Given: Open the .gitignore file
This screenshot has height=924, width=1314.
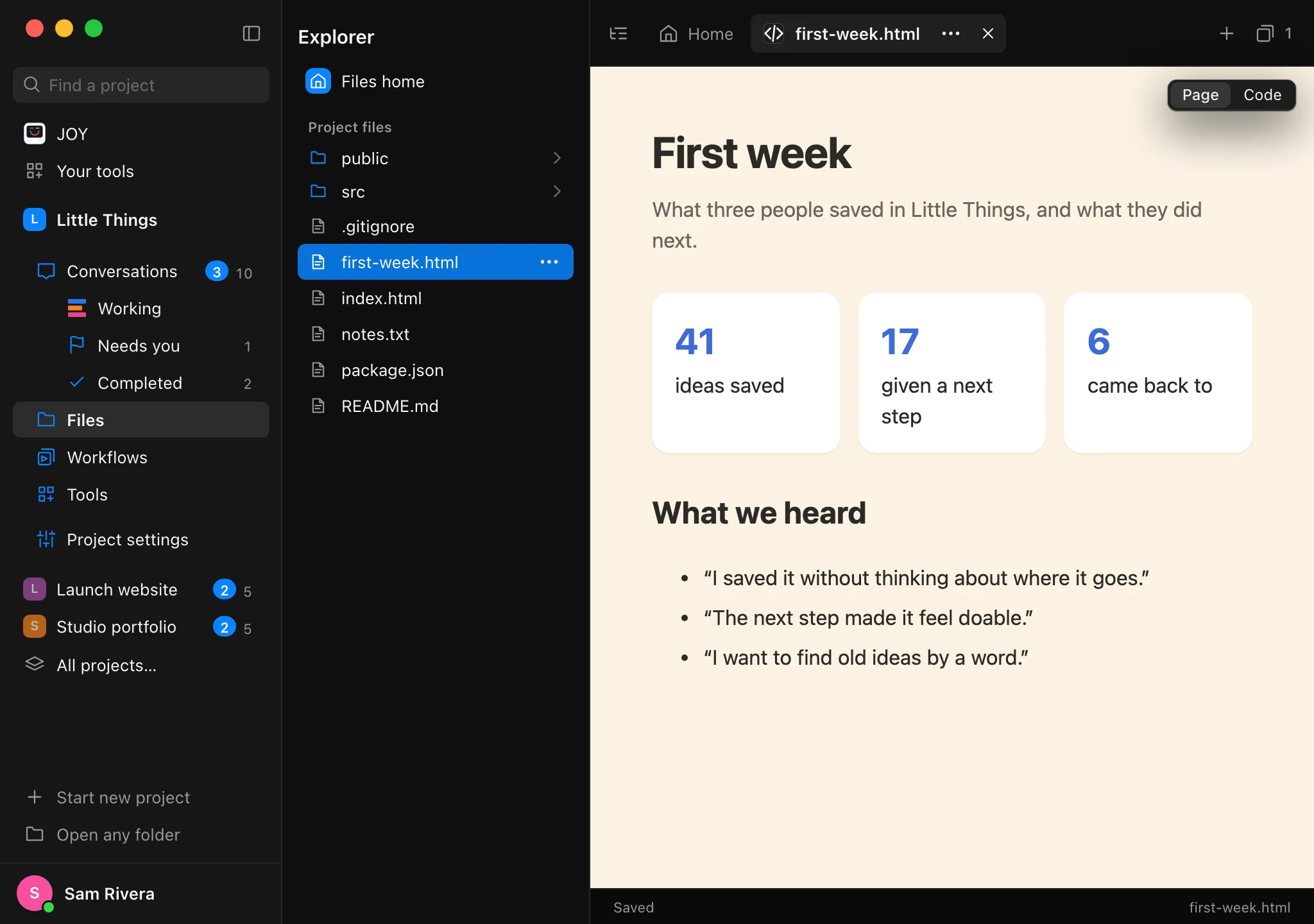Looking at the screenshot, I should [435, 226].
